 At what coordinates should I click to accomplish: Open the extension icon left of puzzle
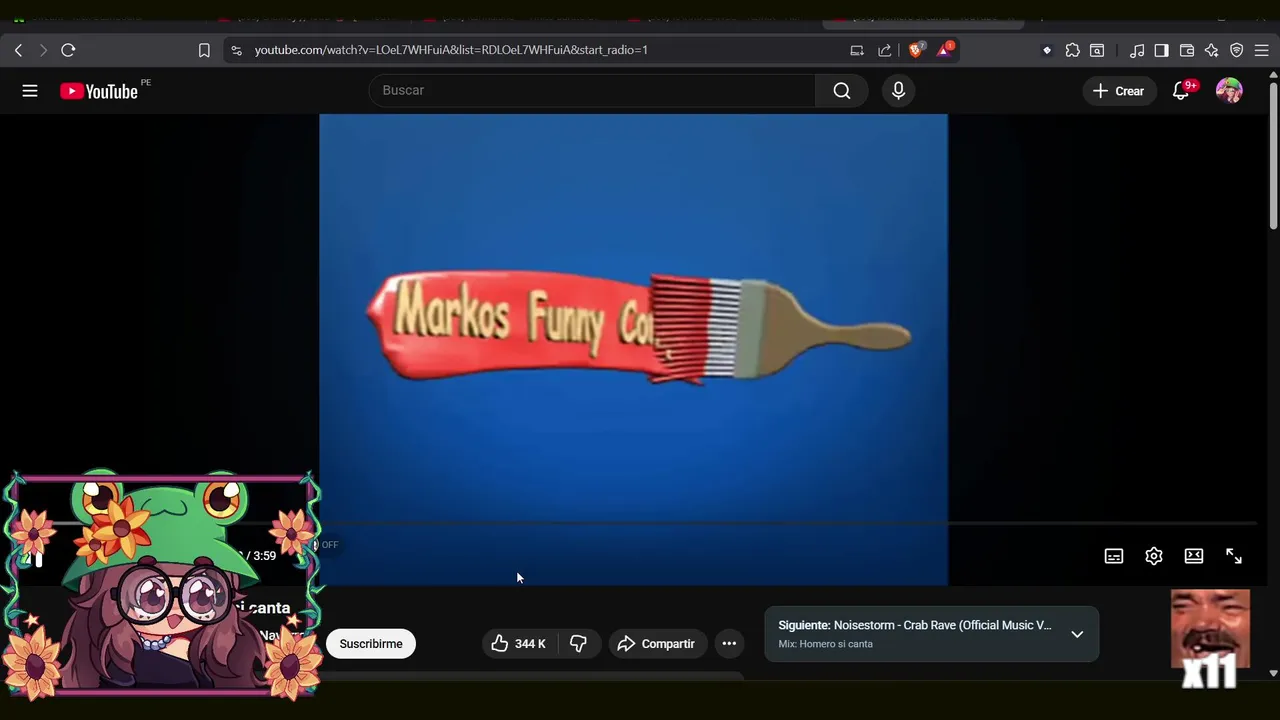pos(1047,50)
